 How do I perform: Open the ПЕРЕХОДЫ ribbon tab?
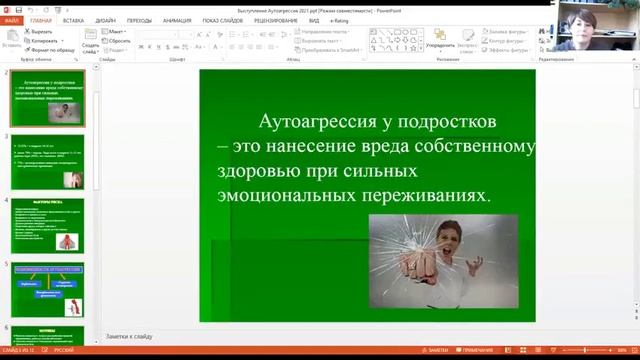tap(139, 20)
